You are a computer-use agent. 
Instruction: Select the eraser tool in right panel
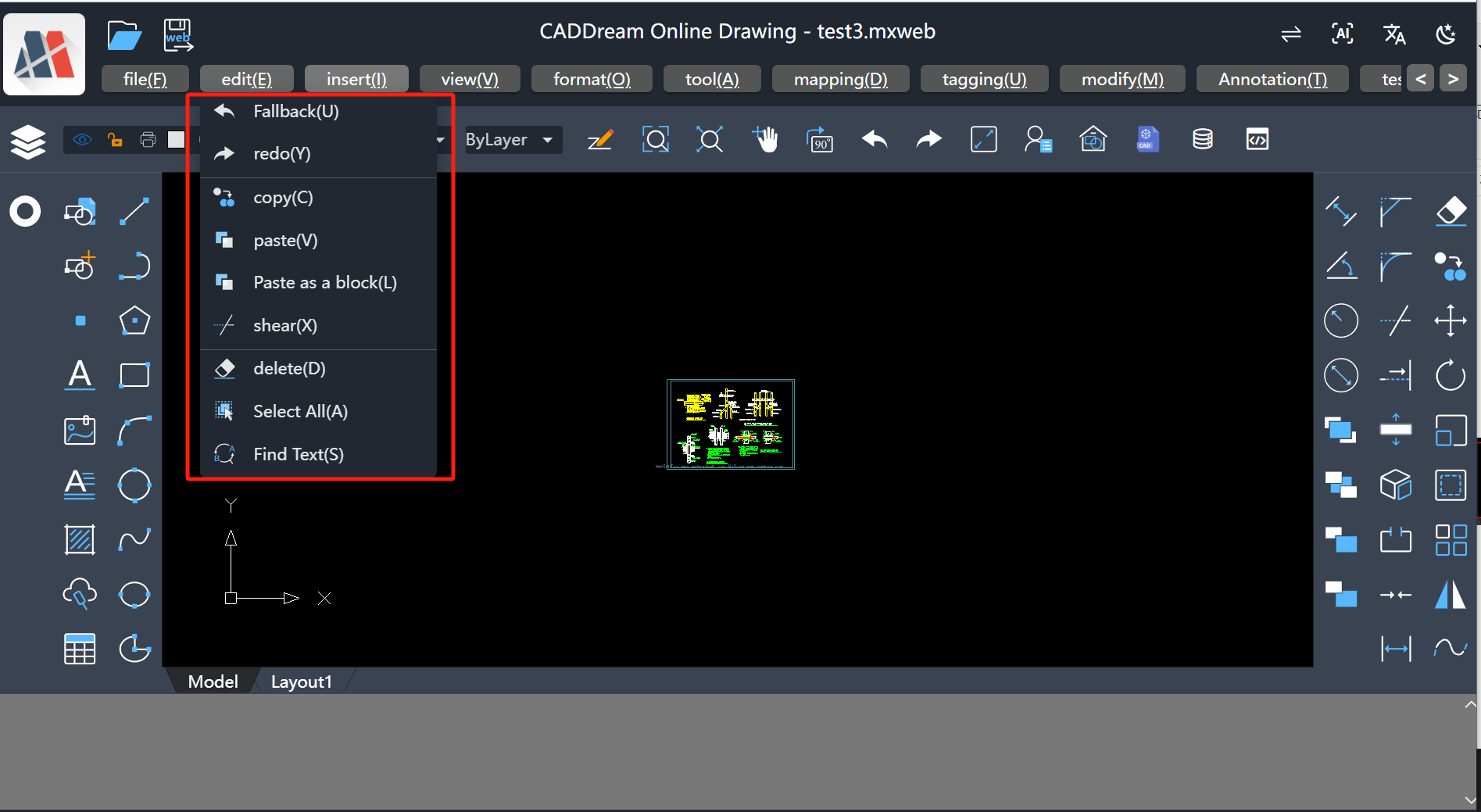(x=1451, y=211)
